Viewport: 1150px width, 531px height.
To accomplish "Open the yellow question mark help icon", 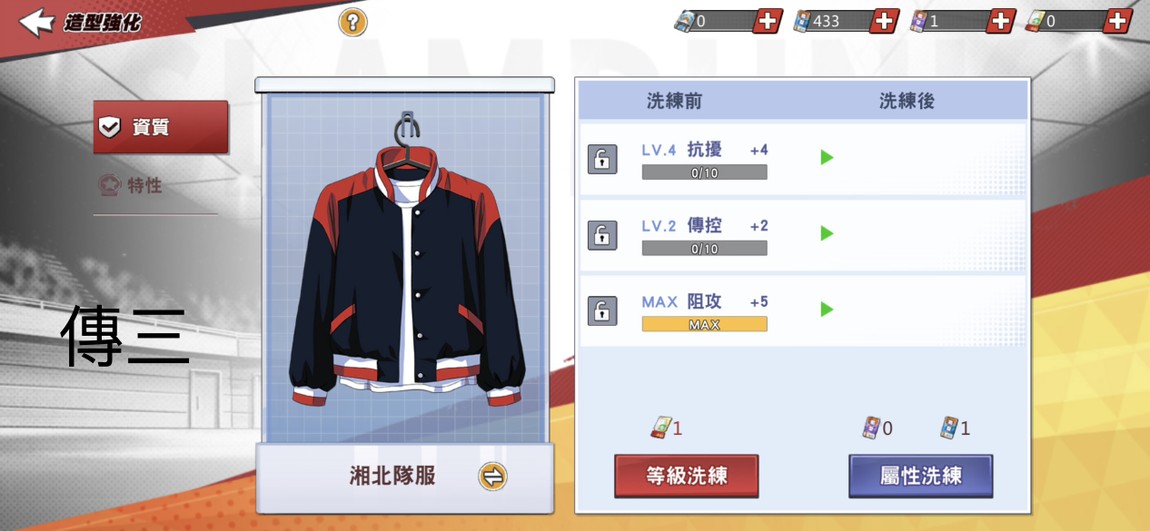I will tap(353, 23).
